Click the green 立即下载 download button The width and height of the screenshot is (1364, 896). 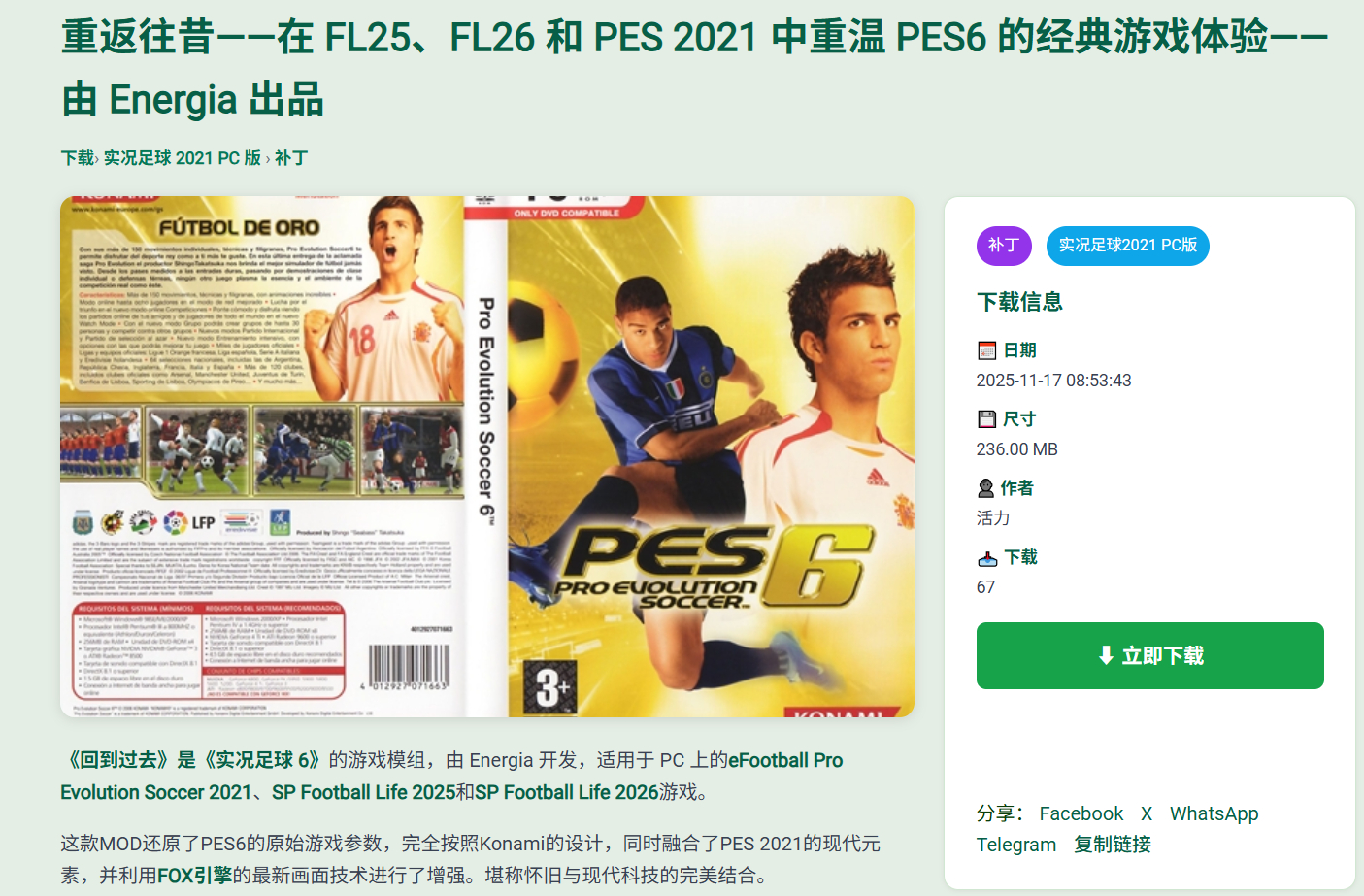pos(1149,656)
